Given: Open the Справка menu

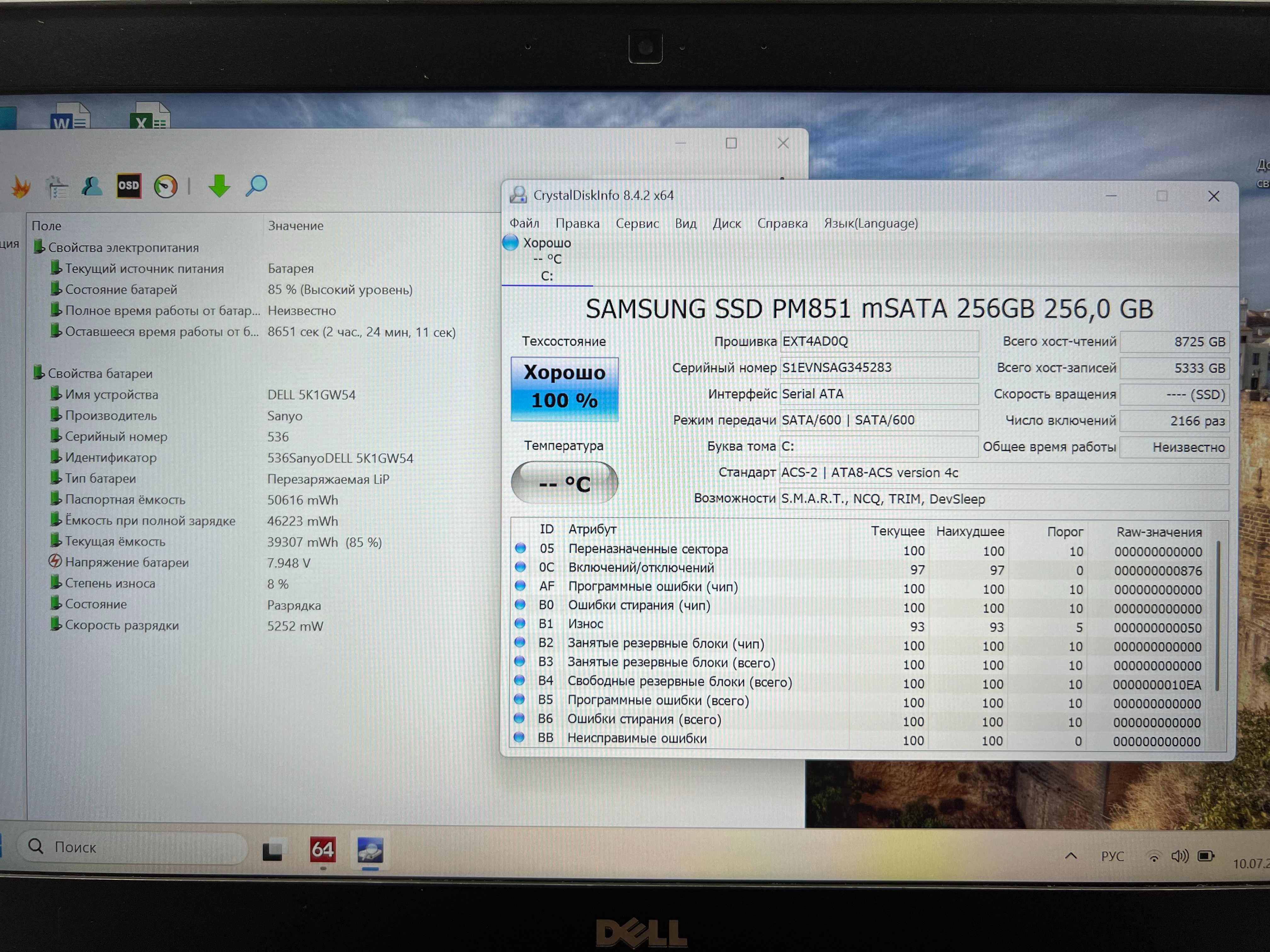Looking at the screenshot, I should [x=782, y=223].
